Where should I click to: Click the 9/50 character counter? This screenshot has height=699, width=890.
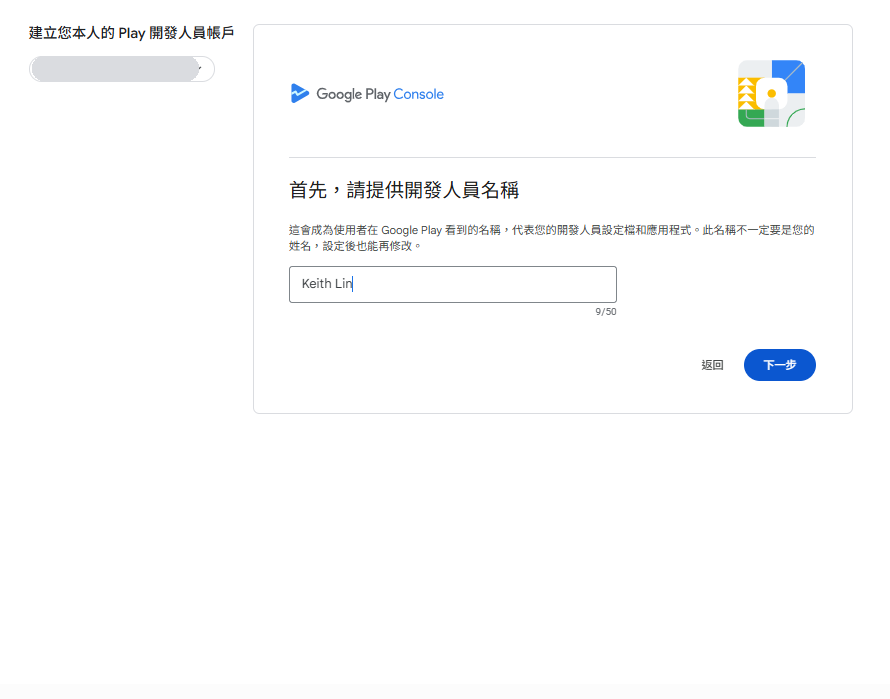[606, 312]
